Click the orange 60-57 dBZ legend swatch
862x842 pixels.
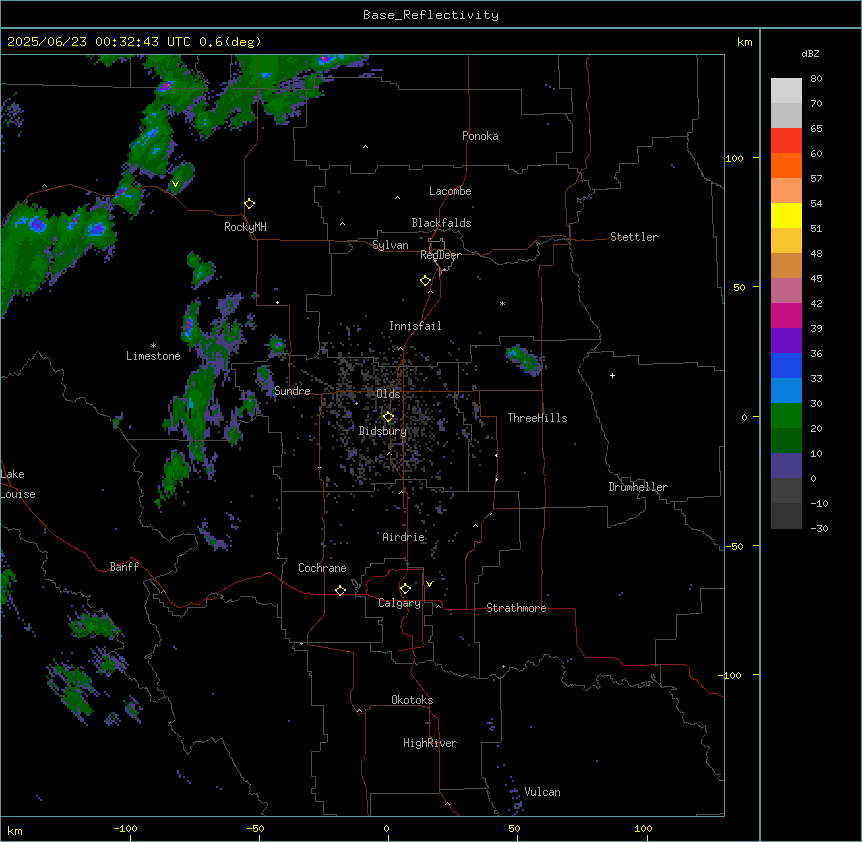pyautogui.click(x=786, y=165)
